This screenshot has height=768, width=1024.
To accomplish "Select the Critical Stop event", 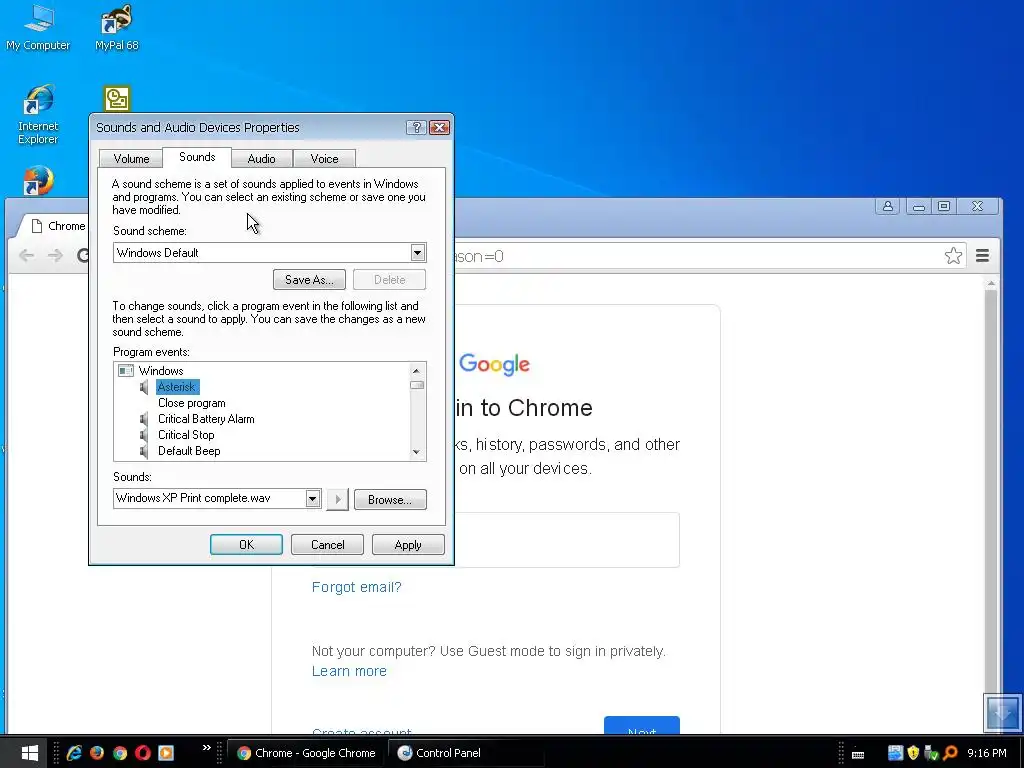I will coord(186,435).
